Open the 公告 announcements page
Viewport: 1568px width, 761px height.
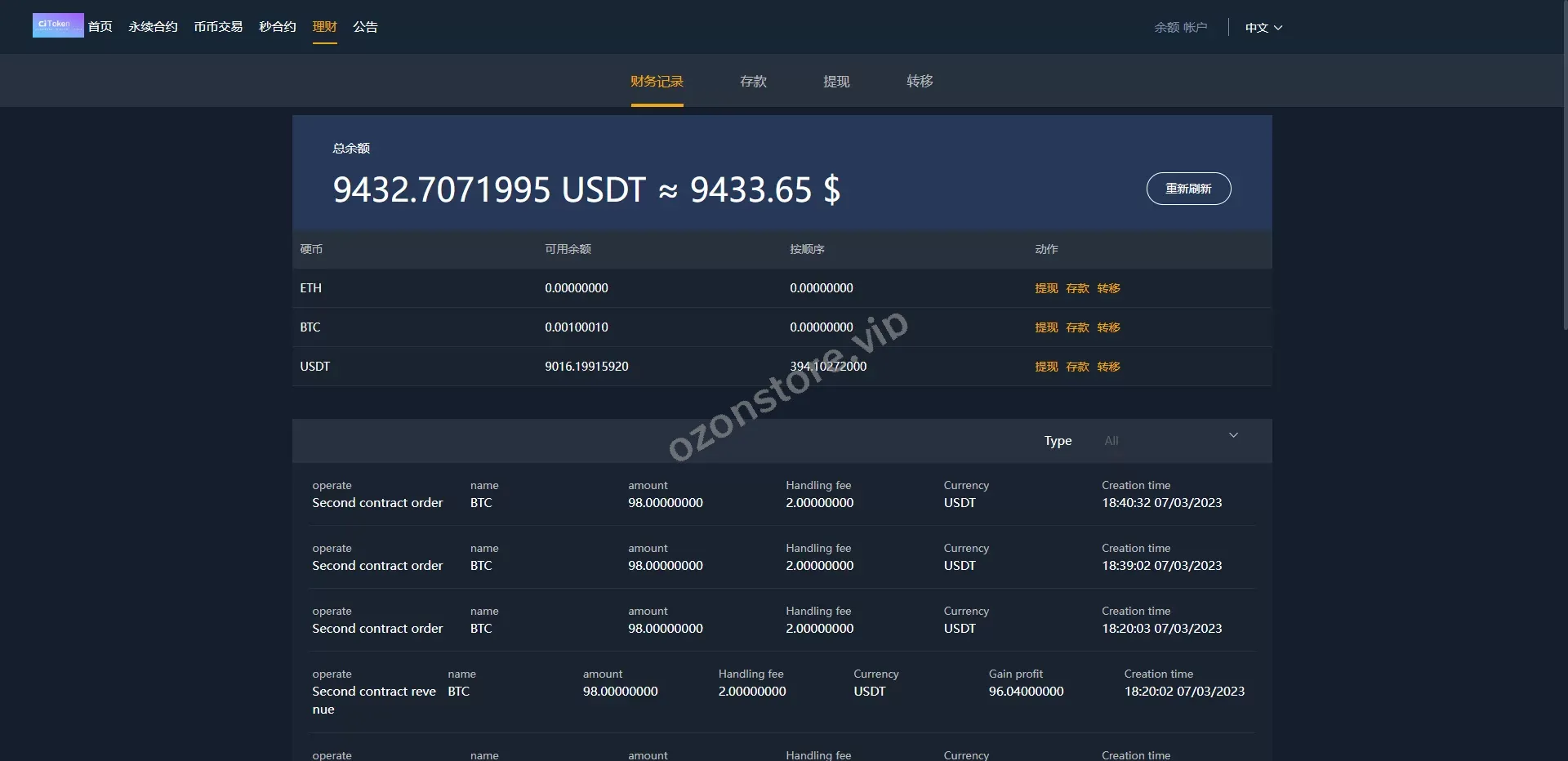(x=365, y=27)
